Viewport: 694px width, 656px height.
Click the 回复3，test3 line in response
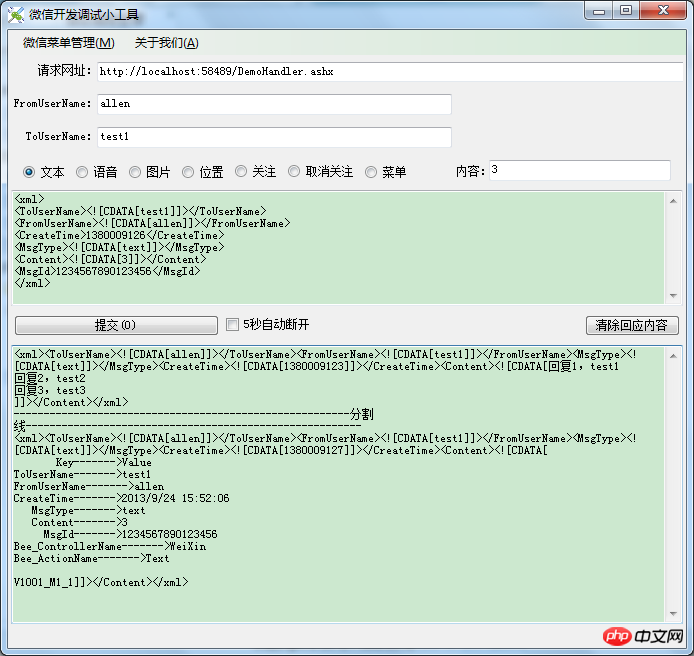click(50, 390)
